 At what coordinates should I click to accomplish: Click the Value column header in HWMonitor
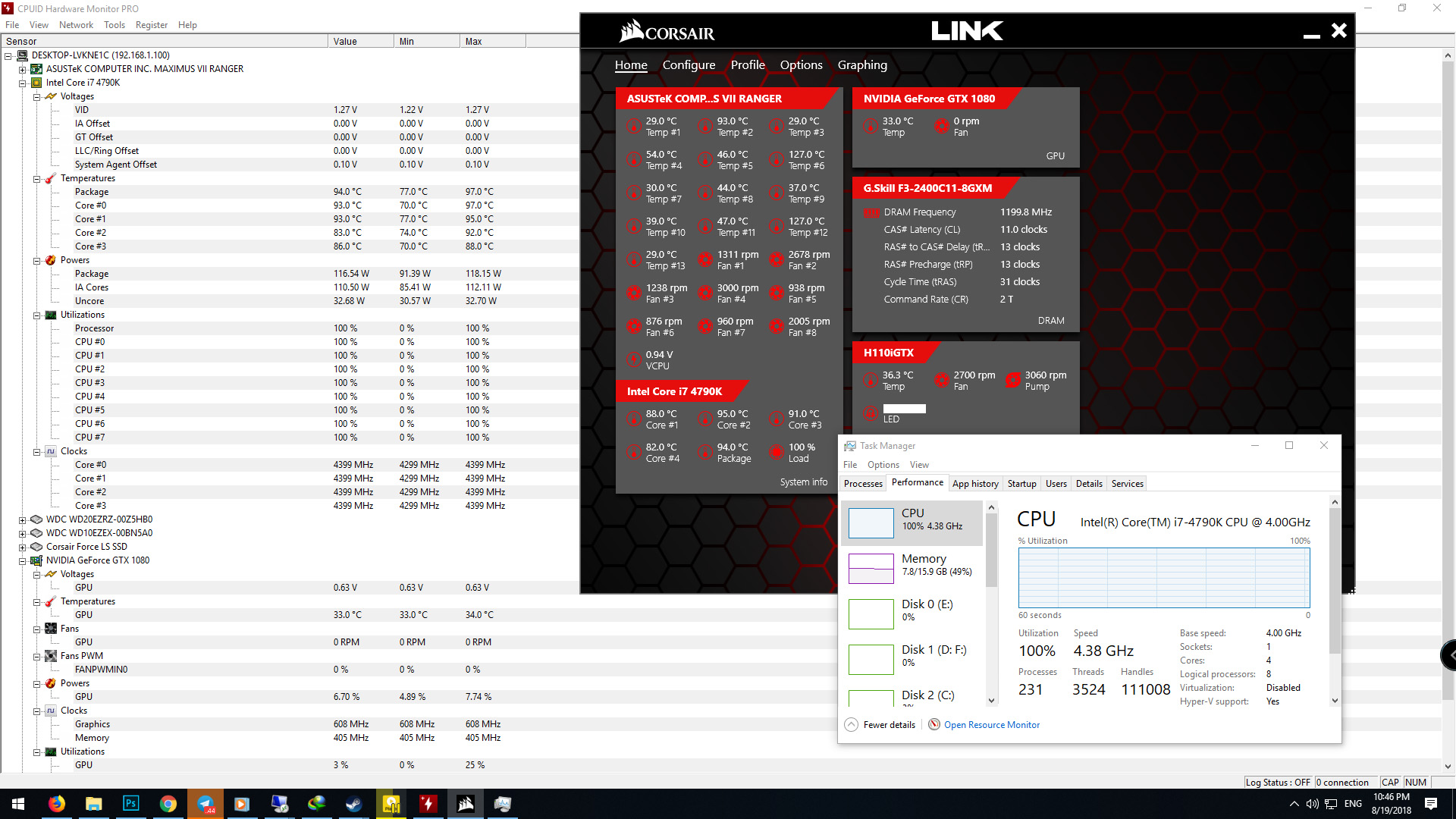click(x=361, y=42)
